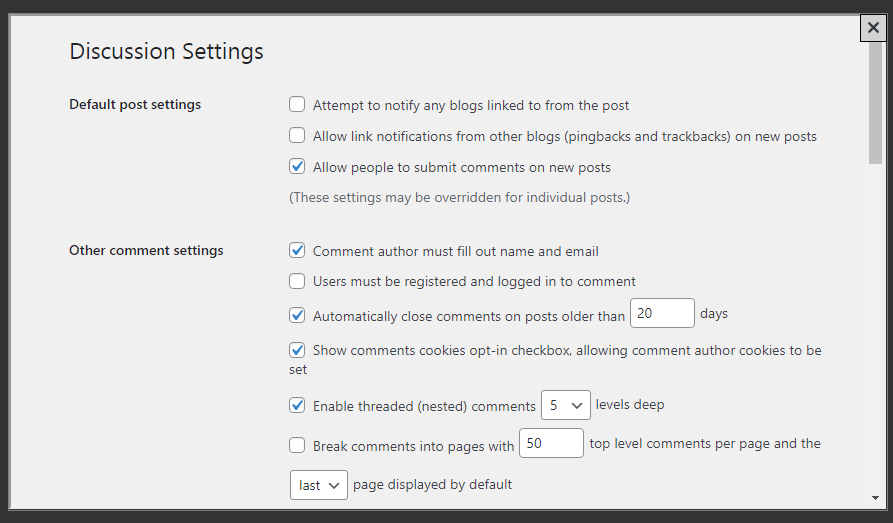
Task: Click the Discussion Settings heading
Action: 166,51
